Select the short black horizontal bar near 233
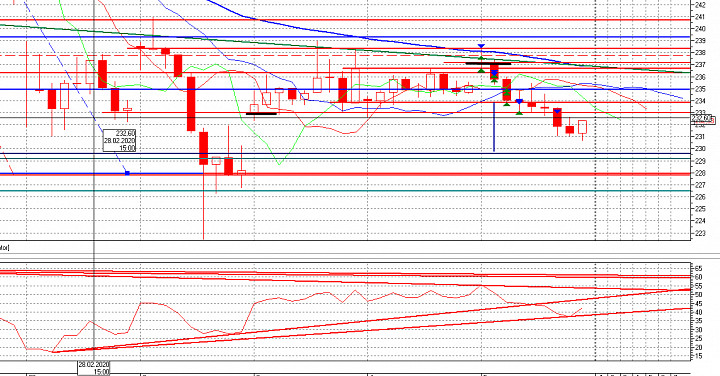The height and width of the screenshot is (376, 720). point(261,113)
